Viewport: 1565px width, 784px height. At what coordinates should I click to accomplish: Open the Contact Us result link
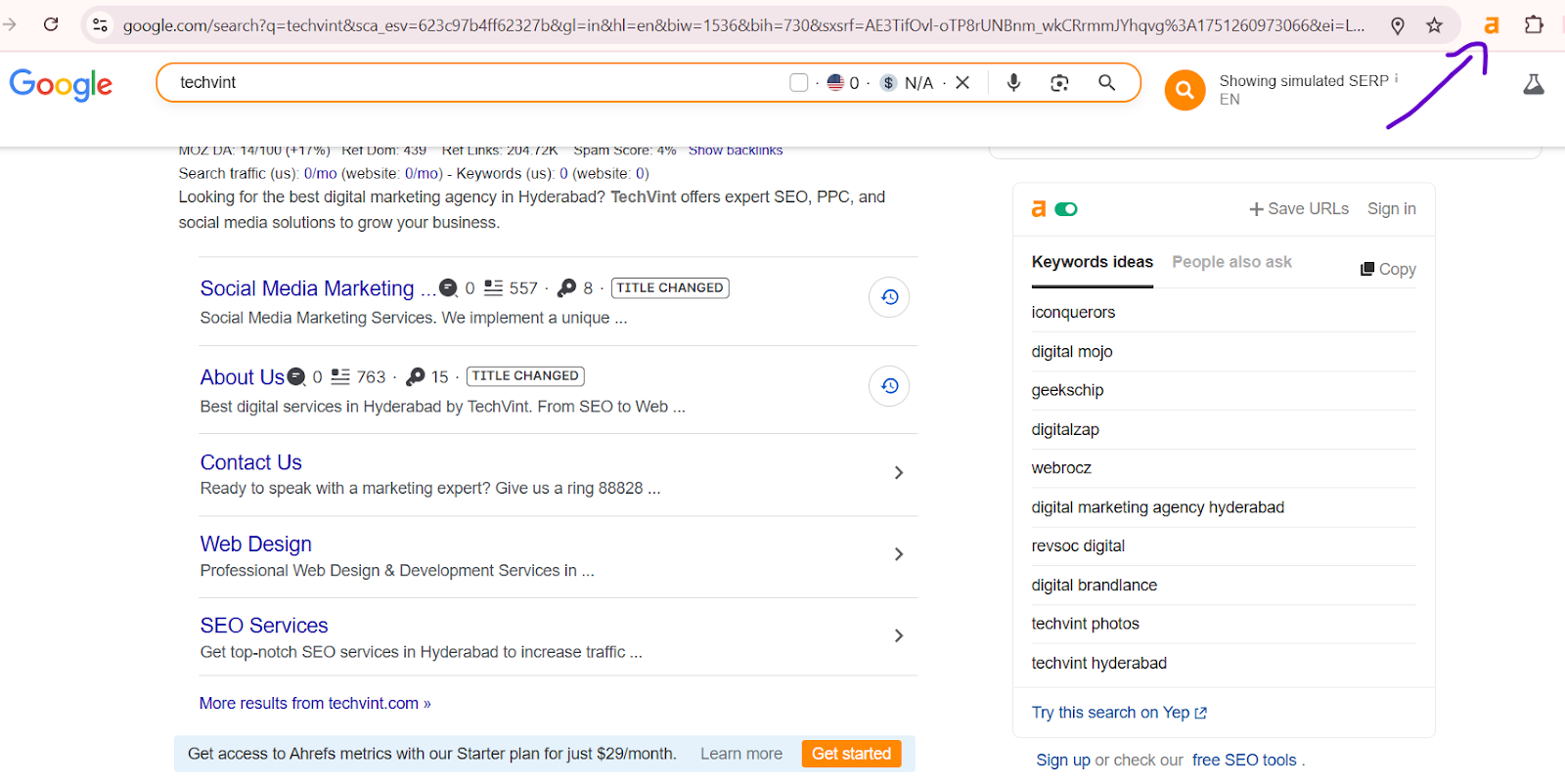click(x=250, y=462)
